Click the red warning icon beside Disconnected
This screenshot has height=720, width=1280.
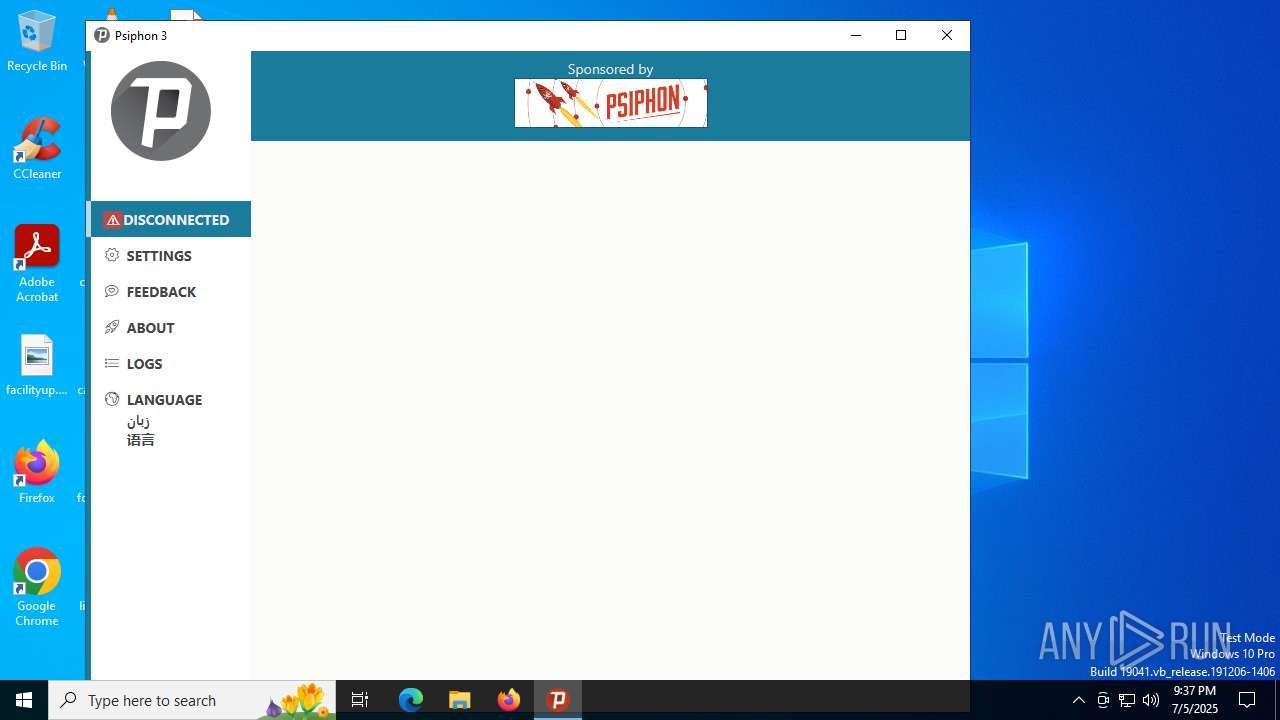click(113, 220)
